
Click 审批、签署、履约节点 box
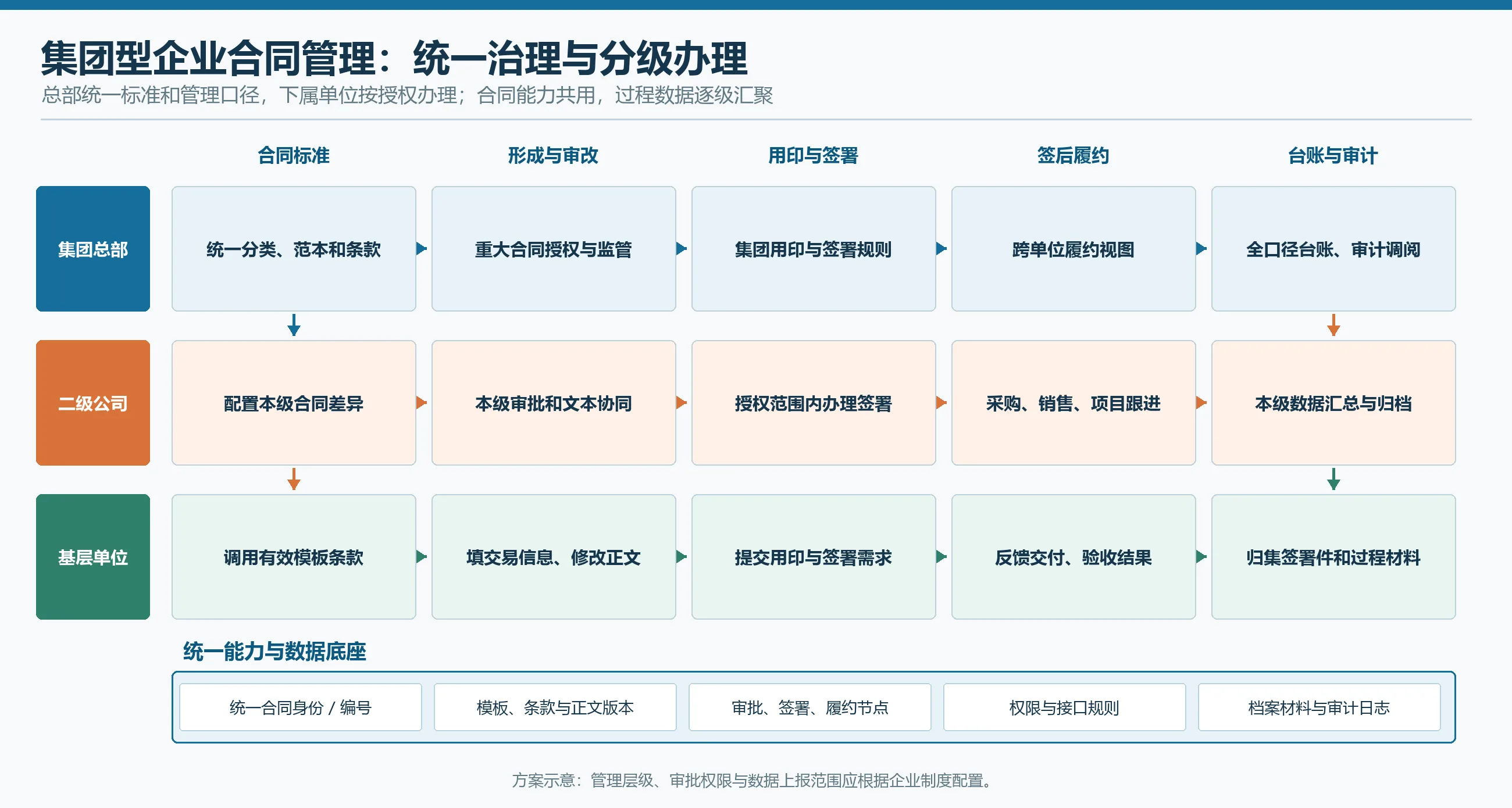click(x=810, y=707)
